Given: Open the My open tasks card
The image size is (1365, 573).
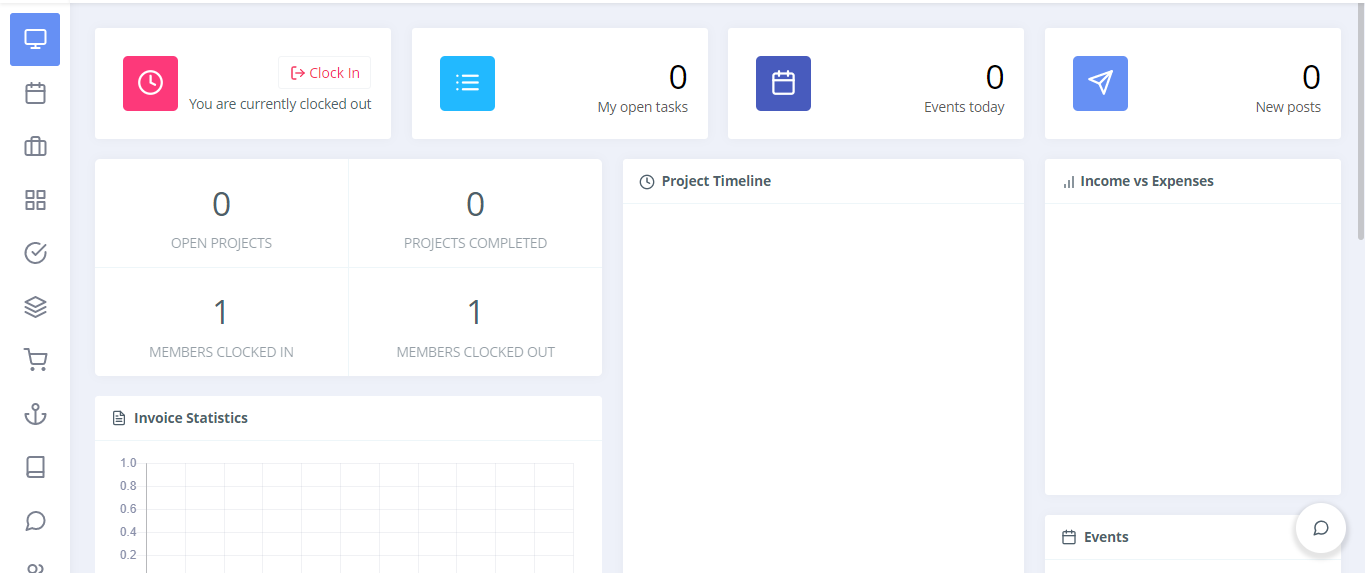Looking at the screenshot, I should pos(559,84).
